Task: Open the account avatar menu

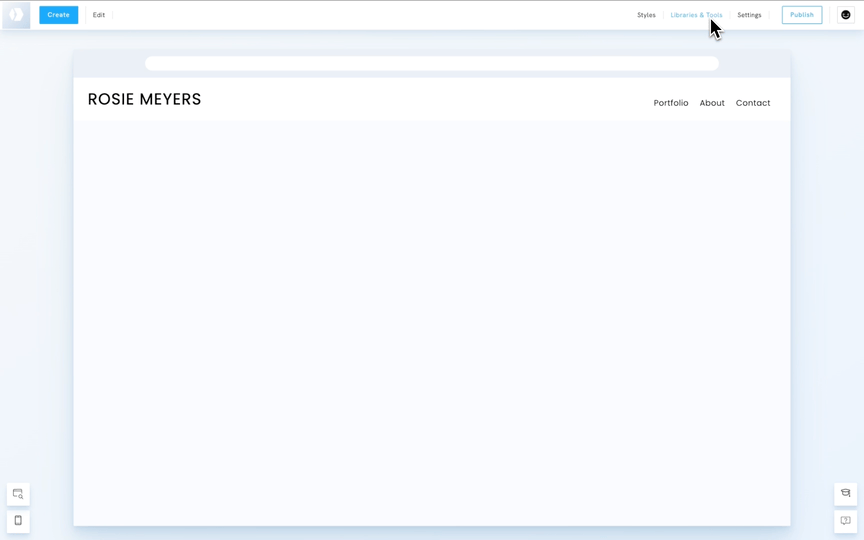Action: [846, 15]
